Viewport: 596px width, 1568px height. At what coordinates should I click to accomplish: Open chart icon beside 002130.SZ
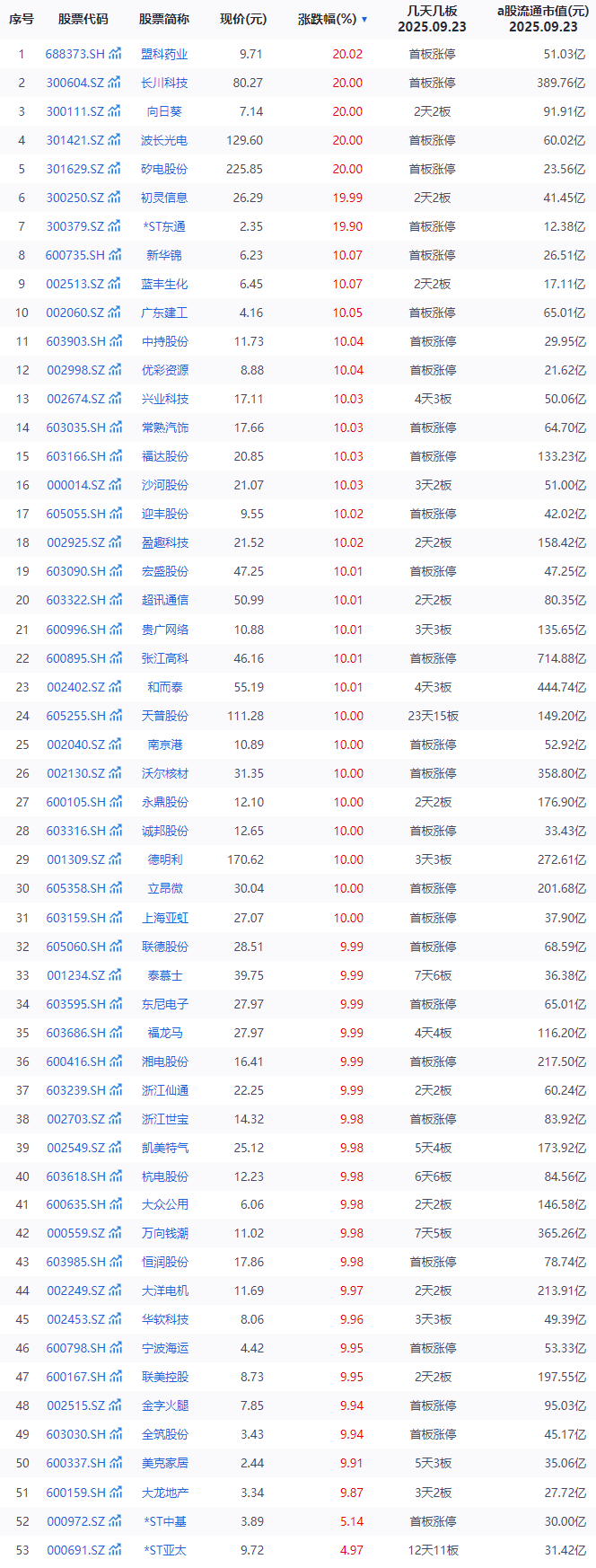point(114,773)
